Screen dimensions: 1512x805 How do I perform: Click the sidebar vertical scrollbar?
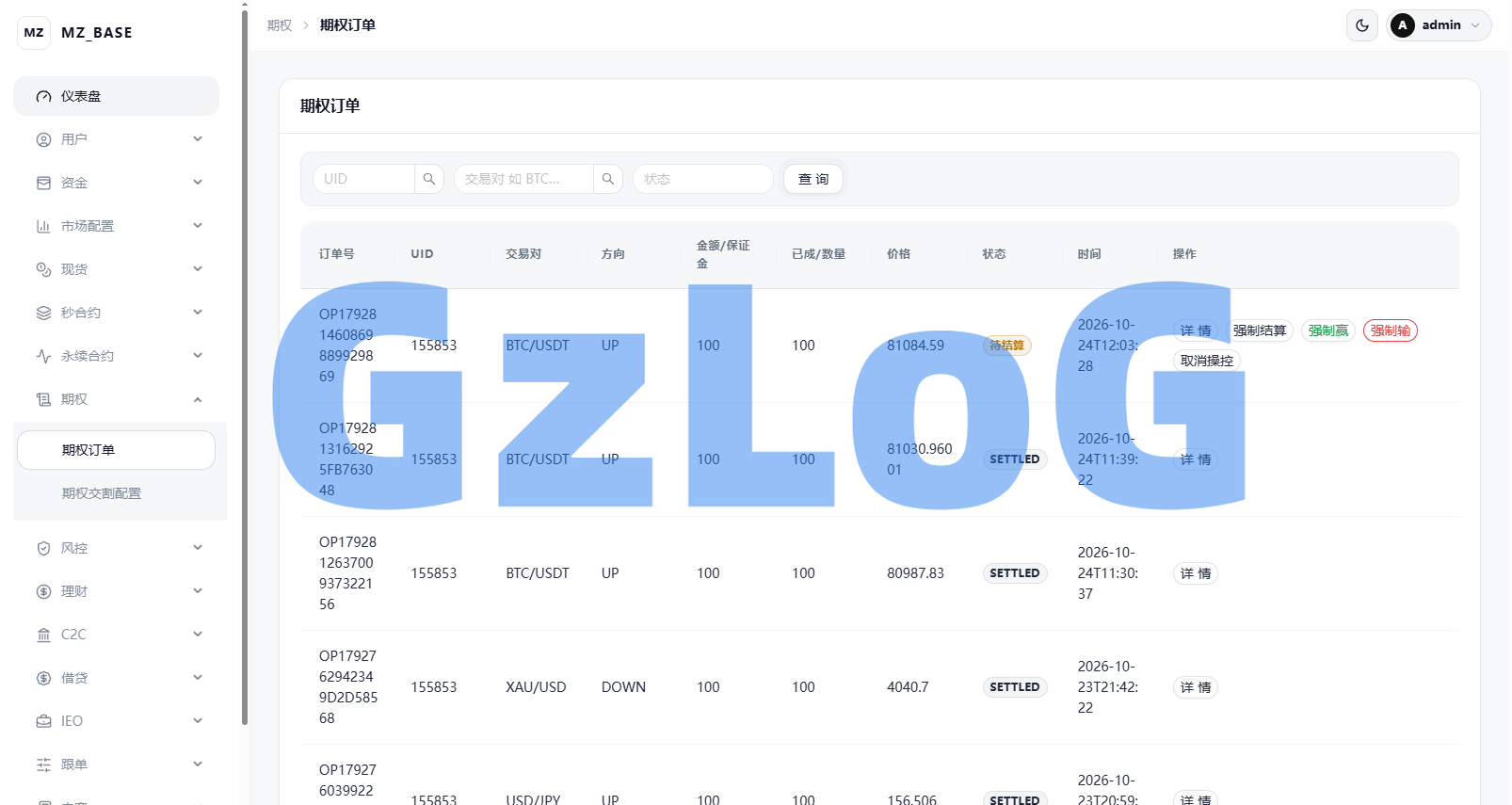[245, 367]
